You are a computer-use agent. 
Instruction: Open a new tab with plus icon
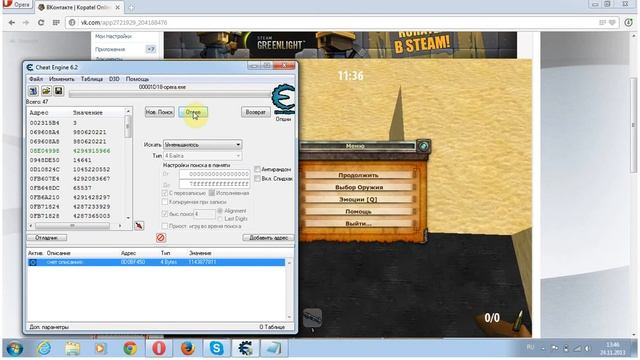[131, 7]
